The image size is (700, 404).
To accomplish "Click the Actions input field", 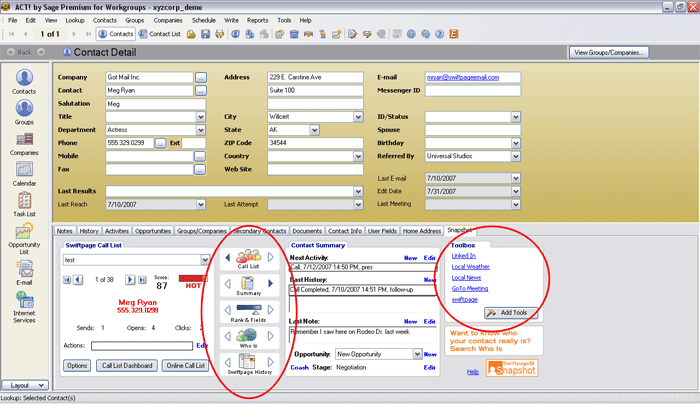I will click(x=142, y=346).
